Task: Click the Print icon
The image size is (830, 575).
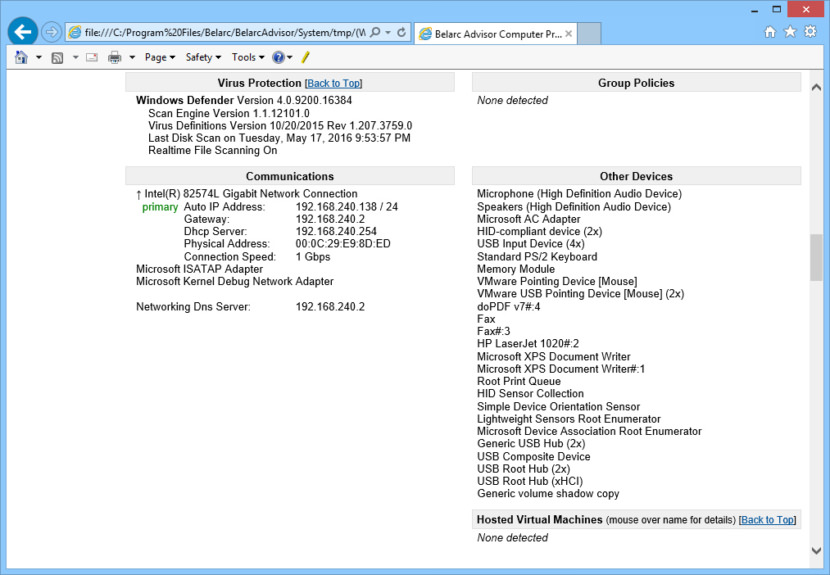Action: (114, 57)
